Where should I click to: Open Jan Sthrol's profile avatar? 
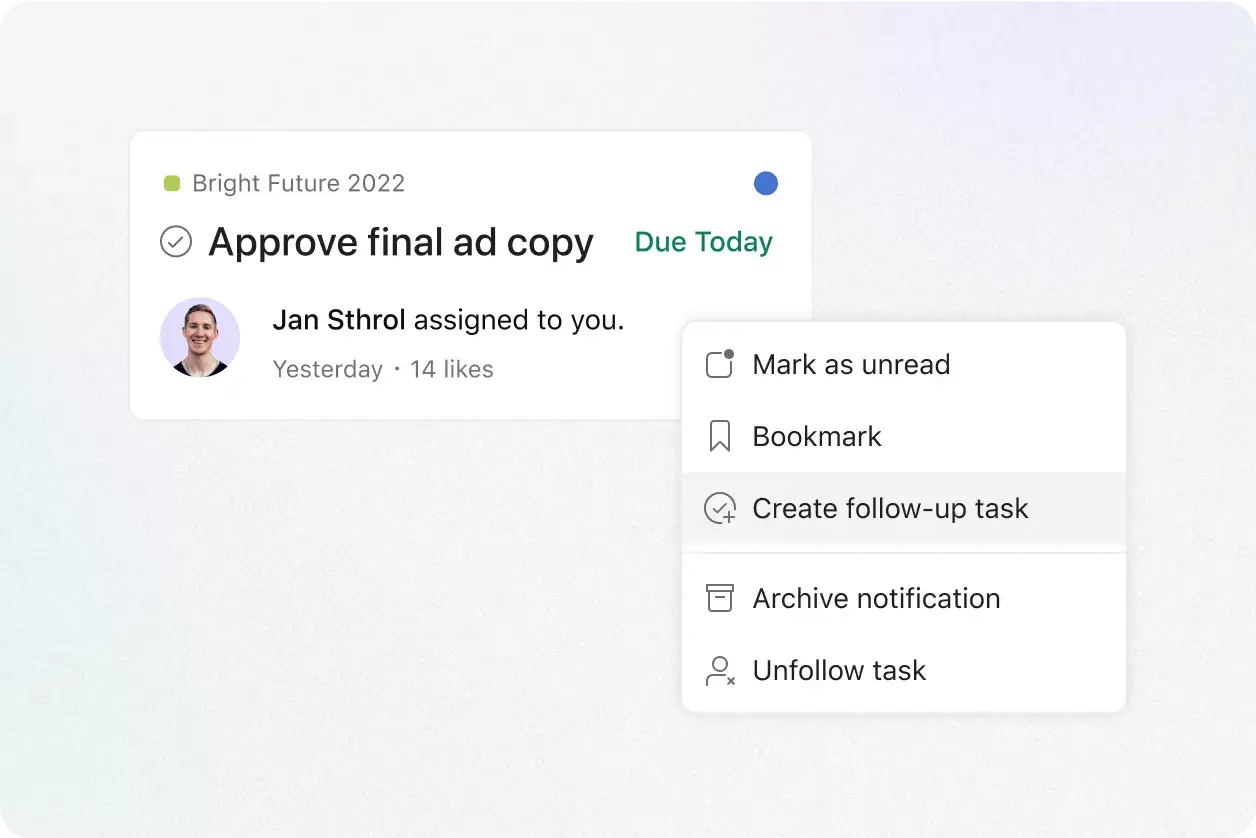[200, 337]
